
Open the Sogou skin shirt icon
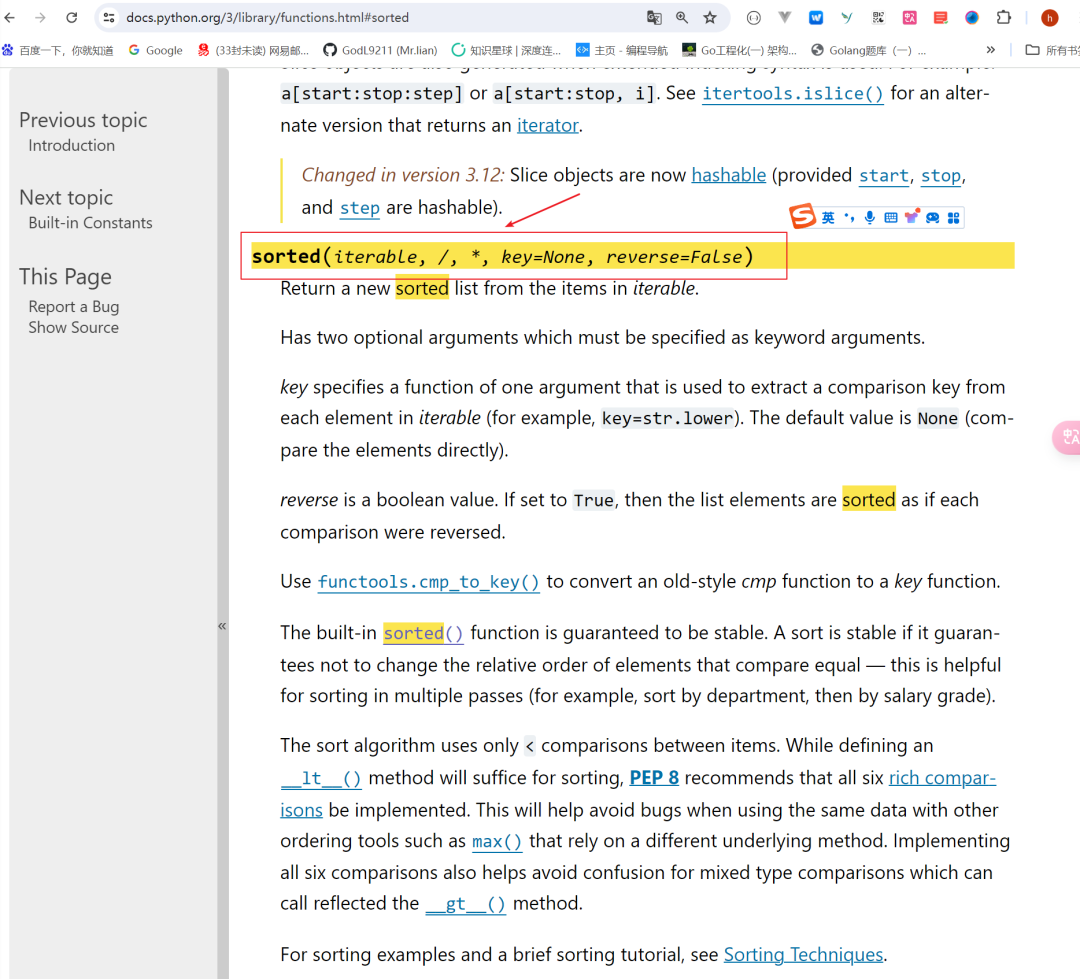click(912, 217)
